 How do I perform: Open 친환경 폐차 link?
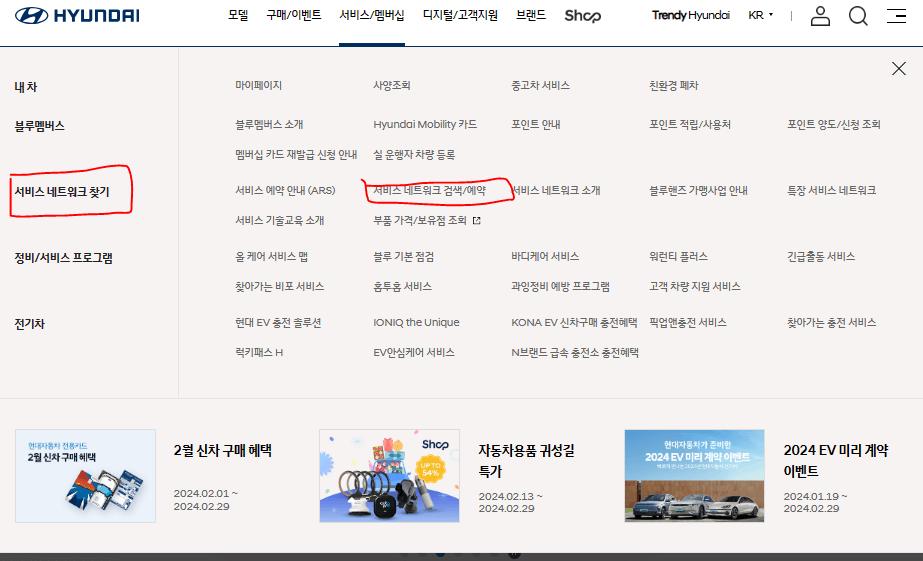point(673,85)
